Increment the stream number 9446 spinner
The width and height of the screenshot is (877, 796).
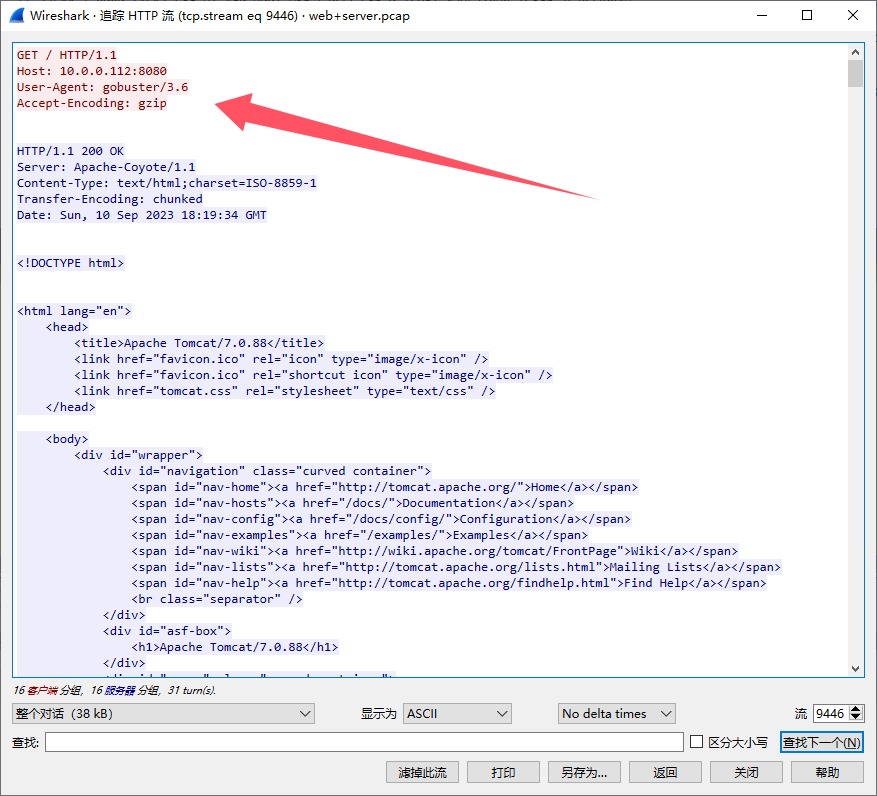pos(854,709)
